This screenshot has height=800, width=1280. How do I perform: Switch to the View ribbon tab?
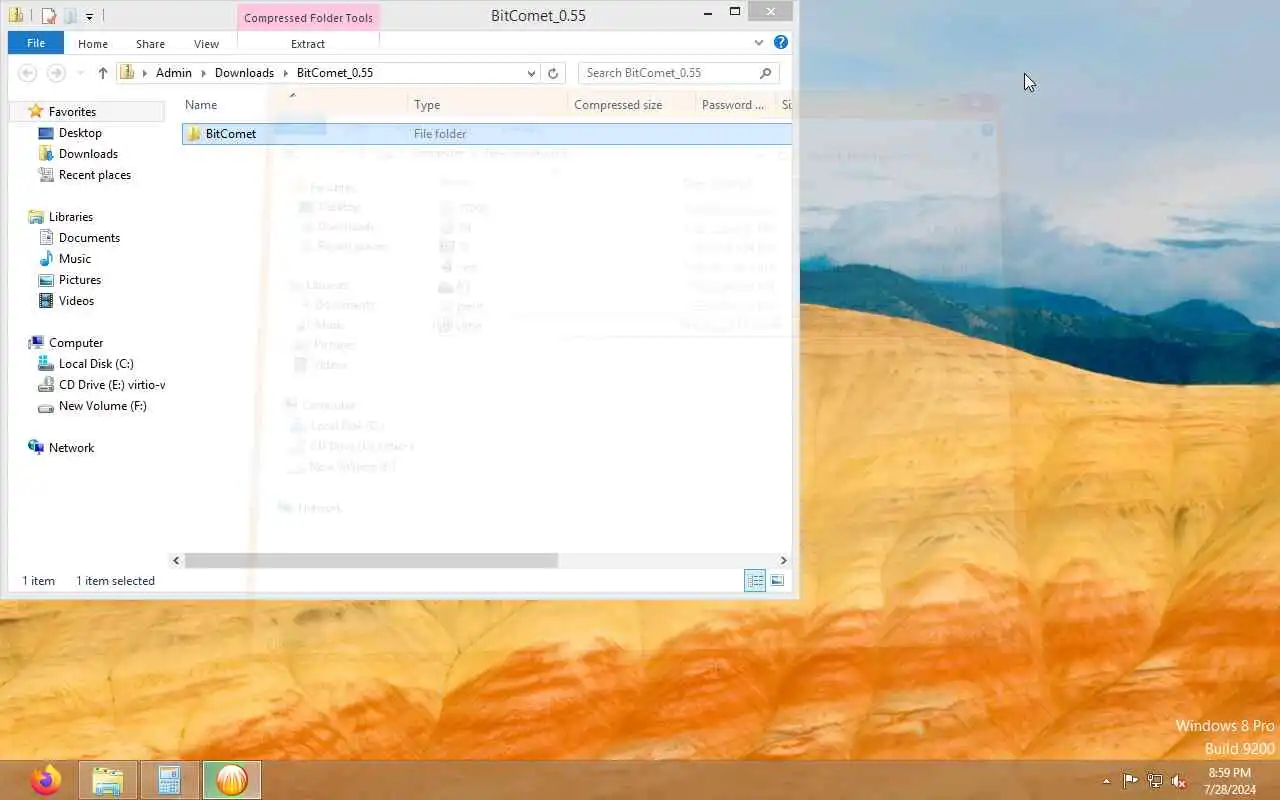coord(206,44)
